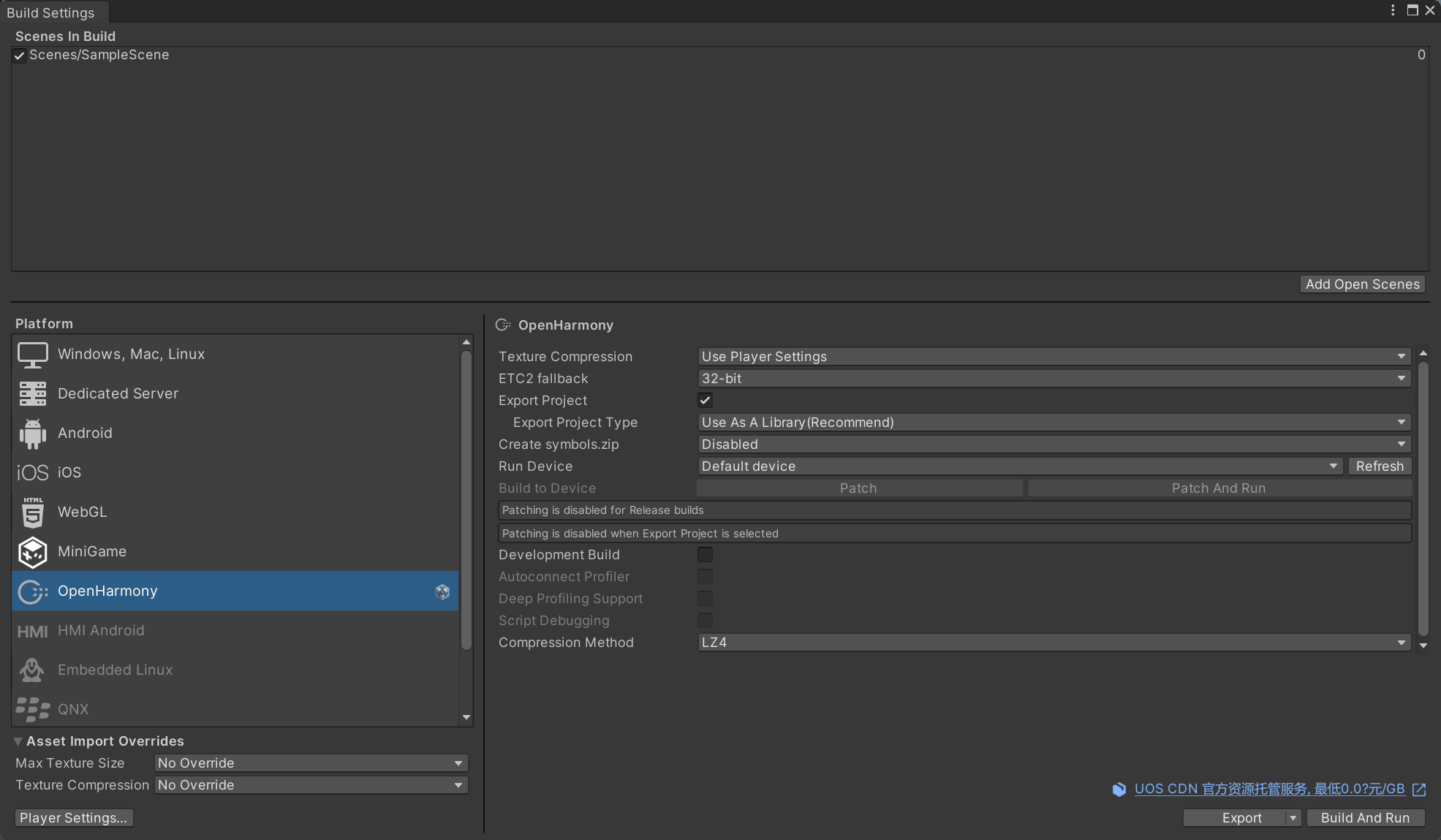Image resolution: width=1441 pixels, height=840 pixels.
Task: Click the Unity current-platform icon on OpenHarmony row
Action: (442, 591)
